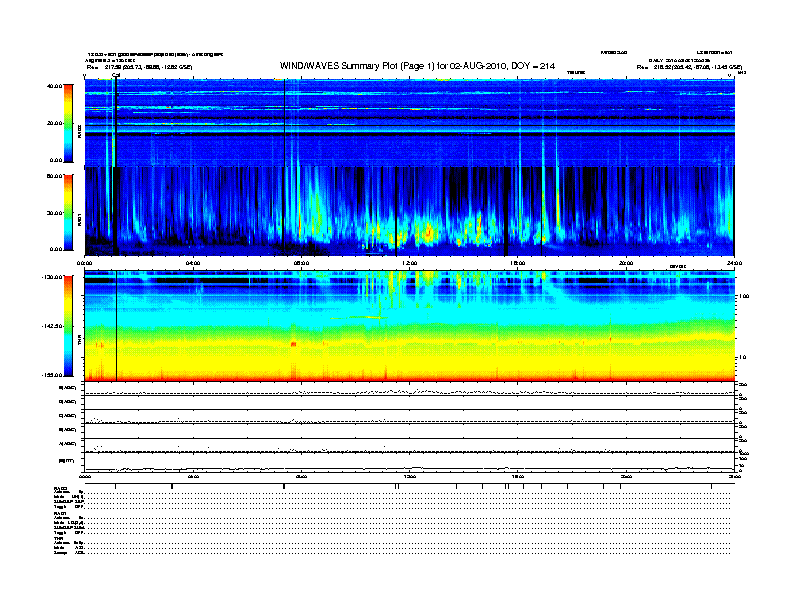
Task: Click the 08:00 time label under RAD1 panel
Action: pyautogui.click(x=301, y=263)
